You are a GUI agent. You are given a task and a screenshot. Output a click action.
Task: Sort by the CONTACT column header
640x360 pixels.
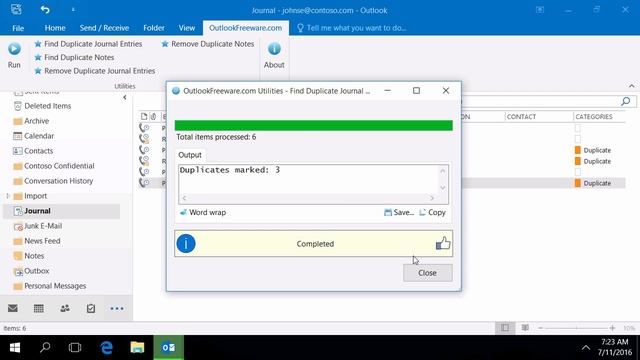pos(521,117)
